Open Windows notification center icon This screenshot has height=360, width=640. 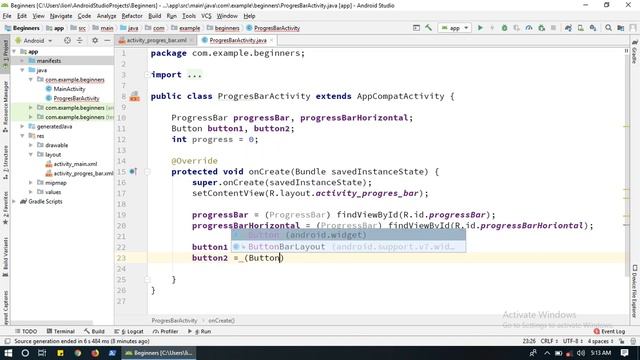[x=624, y=353]
